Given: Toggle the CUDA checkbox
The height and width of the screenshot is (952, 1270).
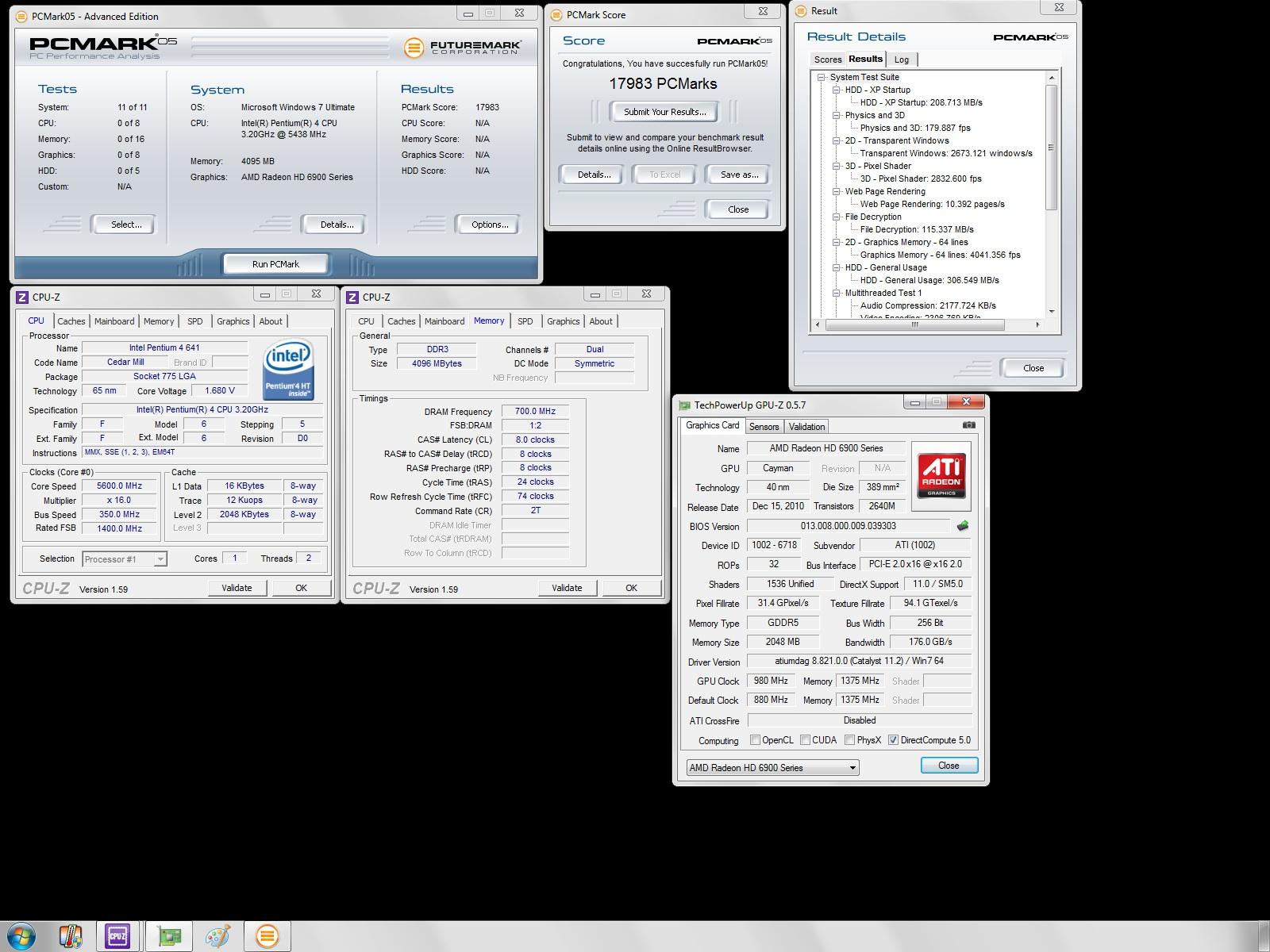Looking at the screenshot, I should [805, 740].
